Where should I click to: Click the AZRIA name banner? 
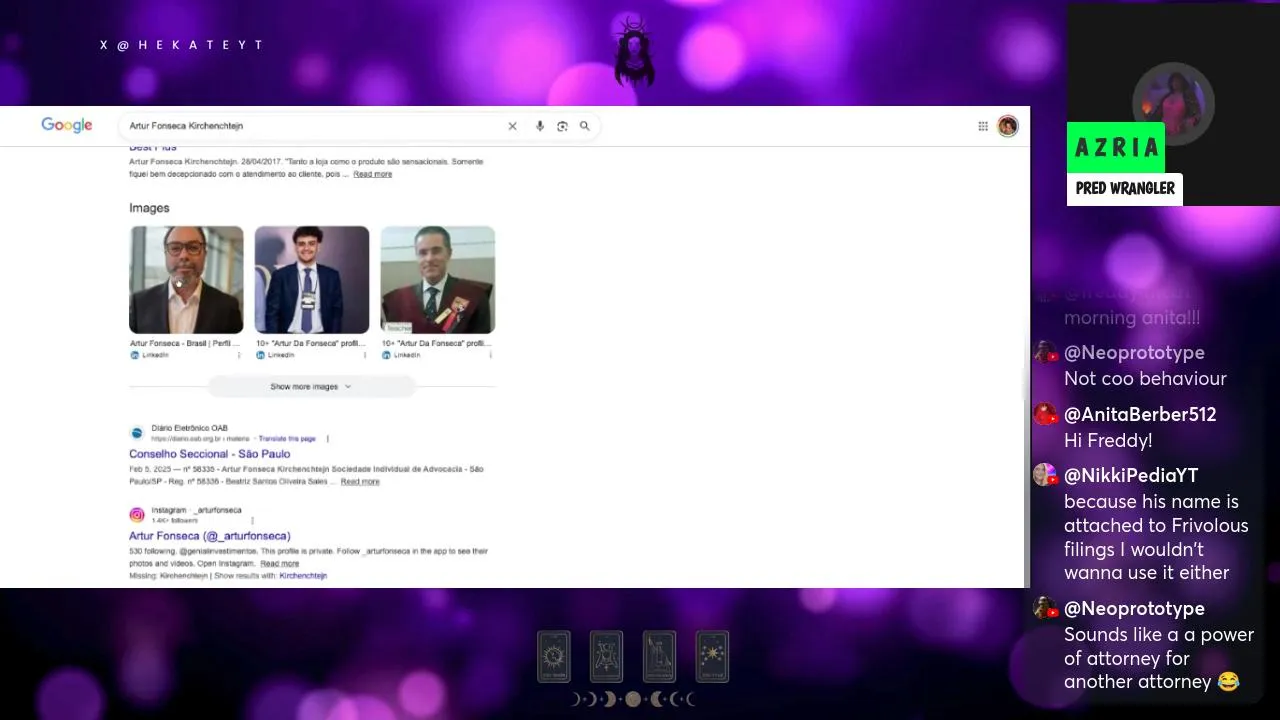click(1116, 148)
